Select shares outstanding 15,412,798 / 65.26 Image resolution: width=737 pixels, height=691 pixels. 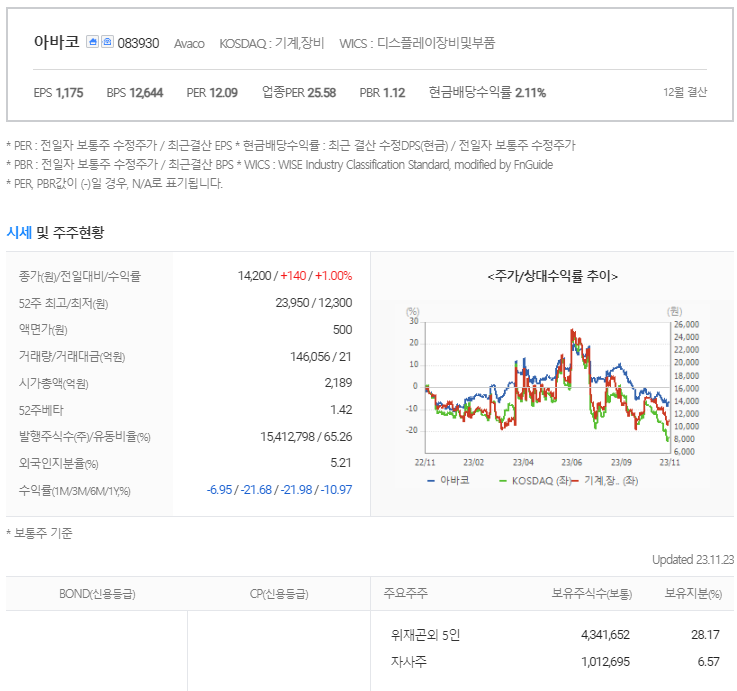(306, 436)
